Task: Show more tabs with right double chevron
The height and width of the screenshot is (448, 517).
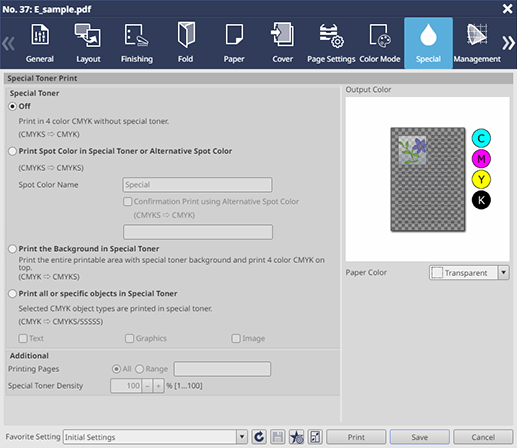Action: pyautogui.click(x=508, y=43)
